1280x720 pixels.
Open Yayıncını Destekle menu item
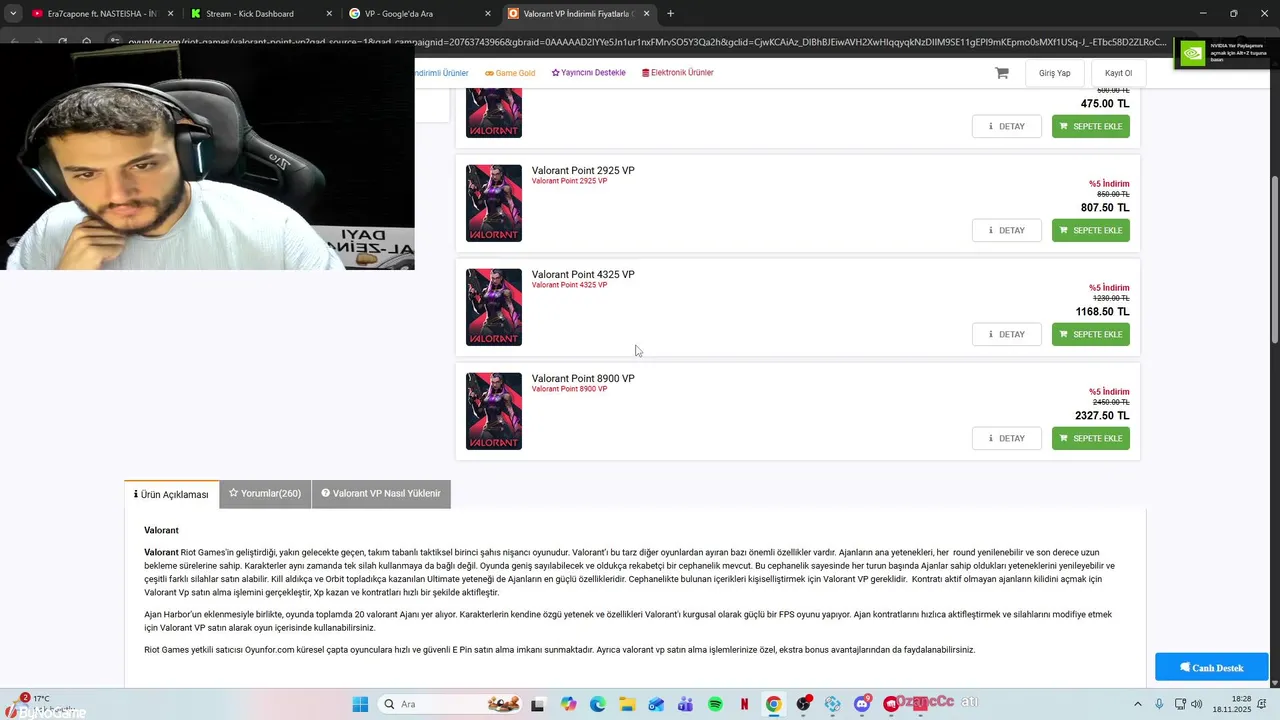[589, 73]
